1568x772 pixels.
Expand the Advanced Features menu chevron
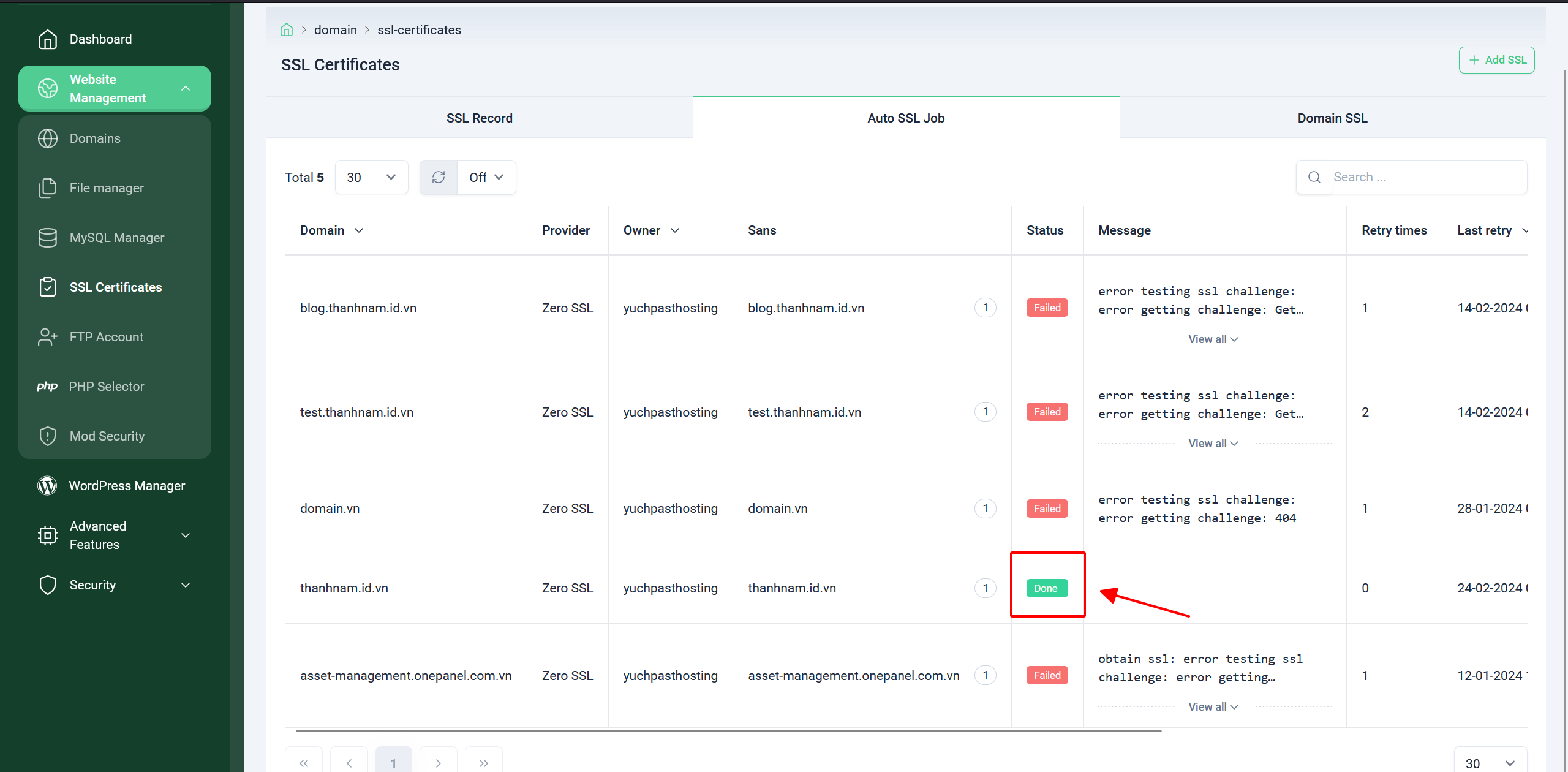pos(186,535)
